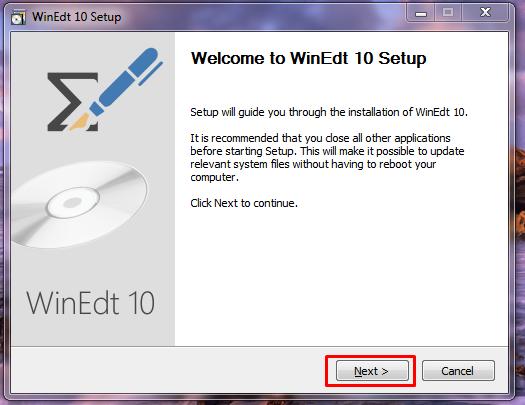Cancel the WinEdt 10 installation
The width and height of the screenshot is (525, 405).
(458, 371)
